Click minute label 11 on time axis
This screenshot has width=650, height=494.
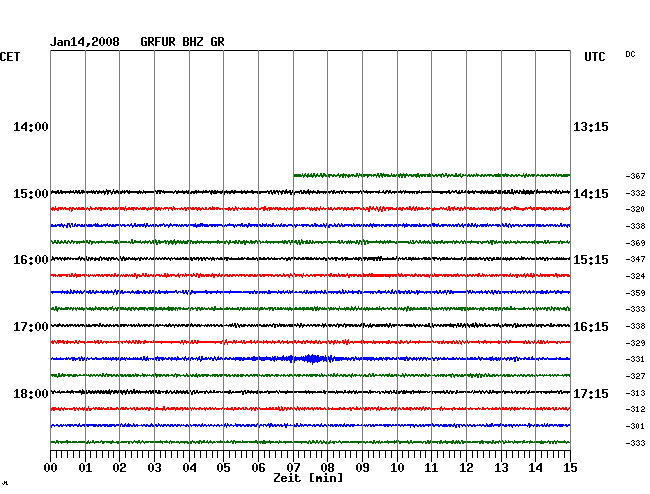(431, 468)
